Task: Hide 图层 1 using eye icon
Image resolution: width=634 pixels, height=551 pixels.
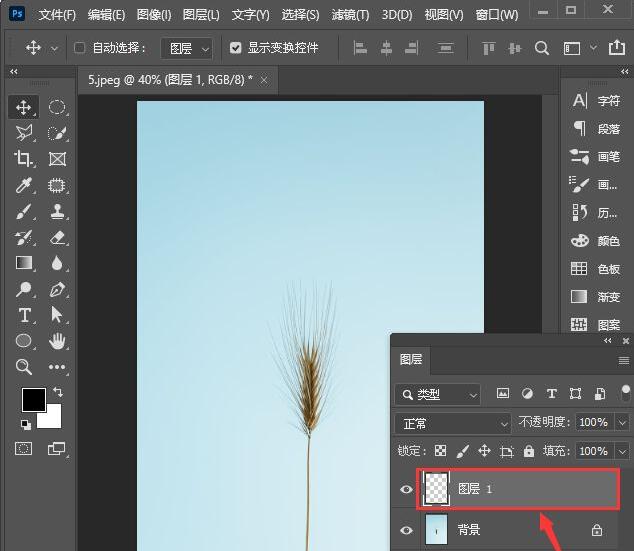Action: (406, 489)
